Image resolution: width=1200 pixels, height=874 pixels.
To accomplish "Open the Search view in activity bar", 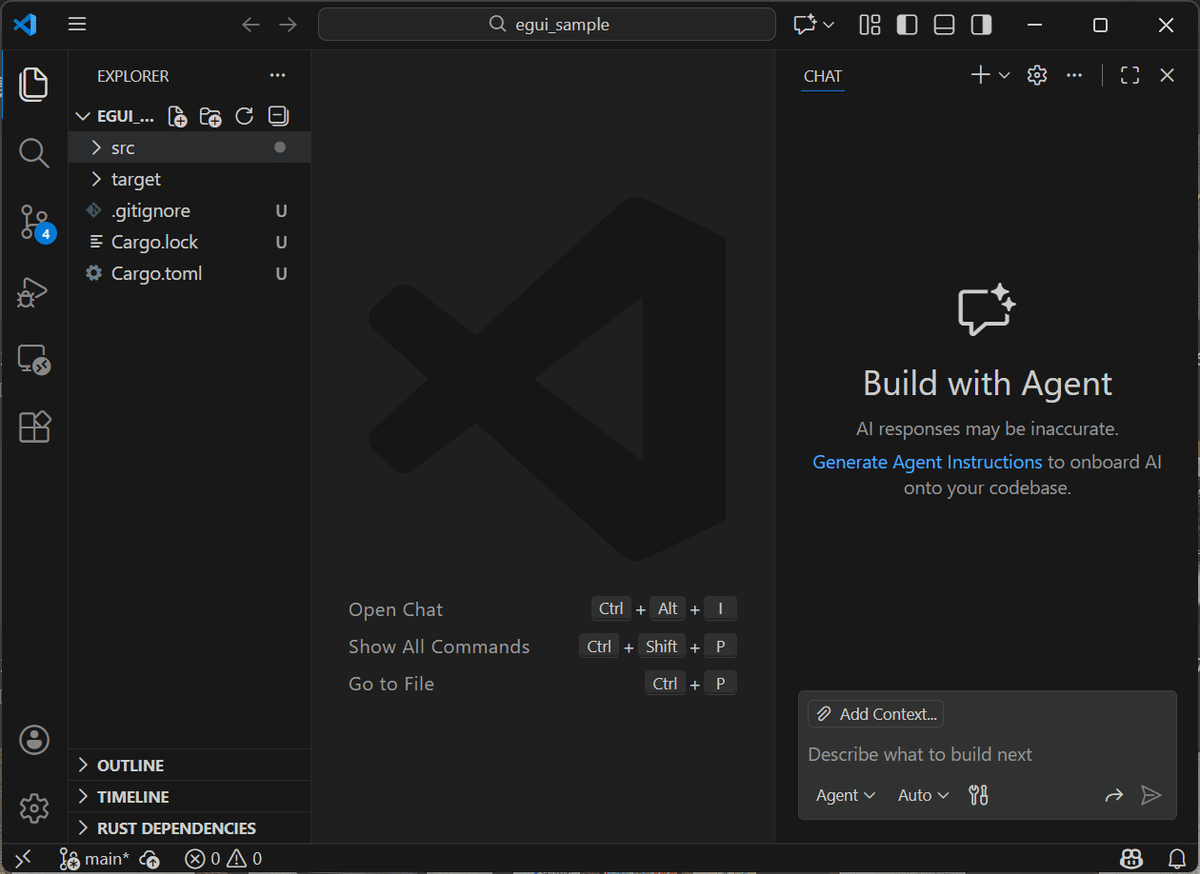I will pyautogui.click(x=34, y=153).
